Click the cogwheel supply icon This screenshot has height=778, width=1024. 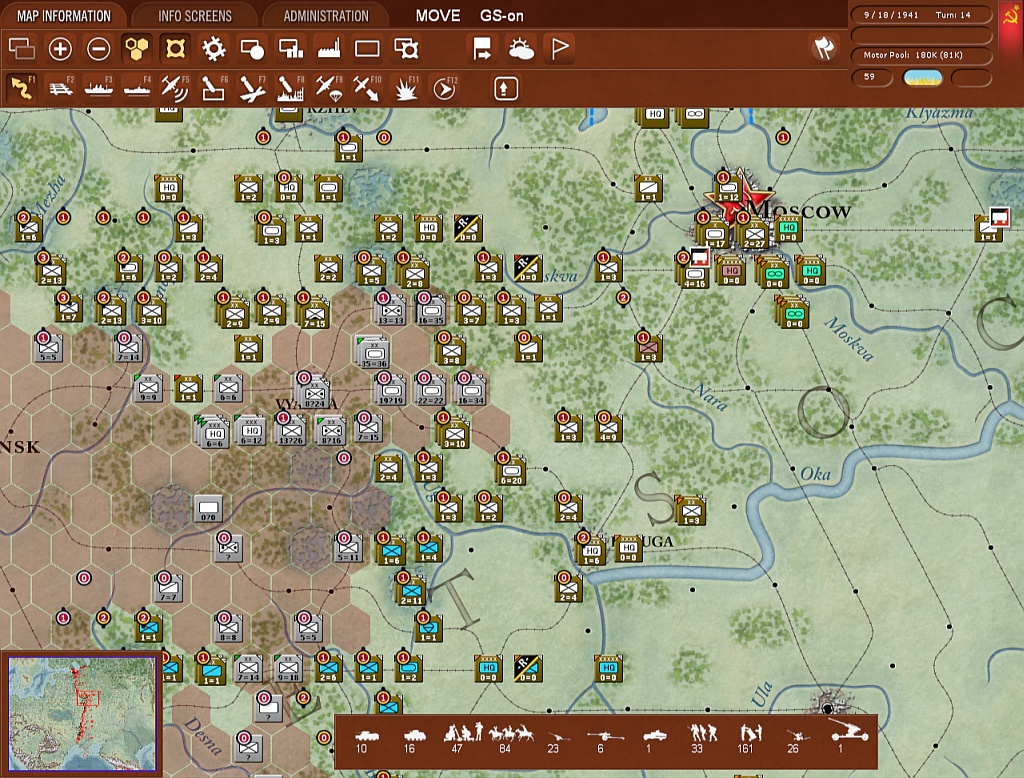coord(214,49)
